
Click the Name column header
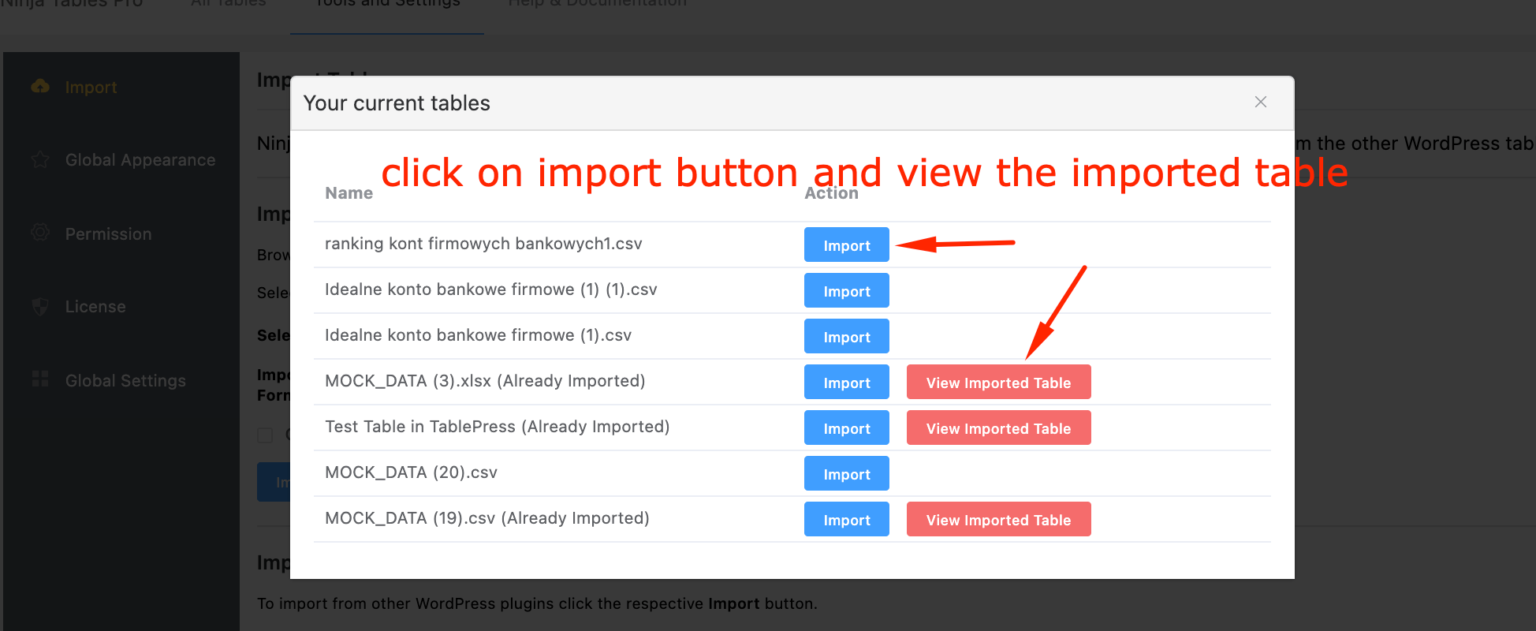pos(348,192)
